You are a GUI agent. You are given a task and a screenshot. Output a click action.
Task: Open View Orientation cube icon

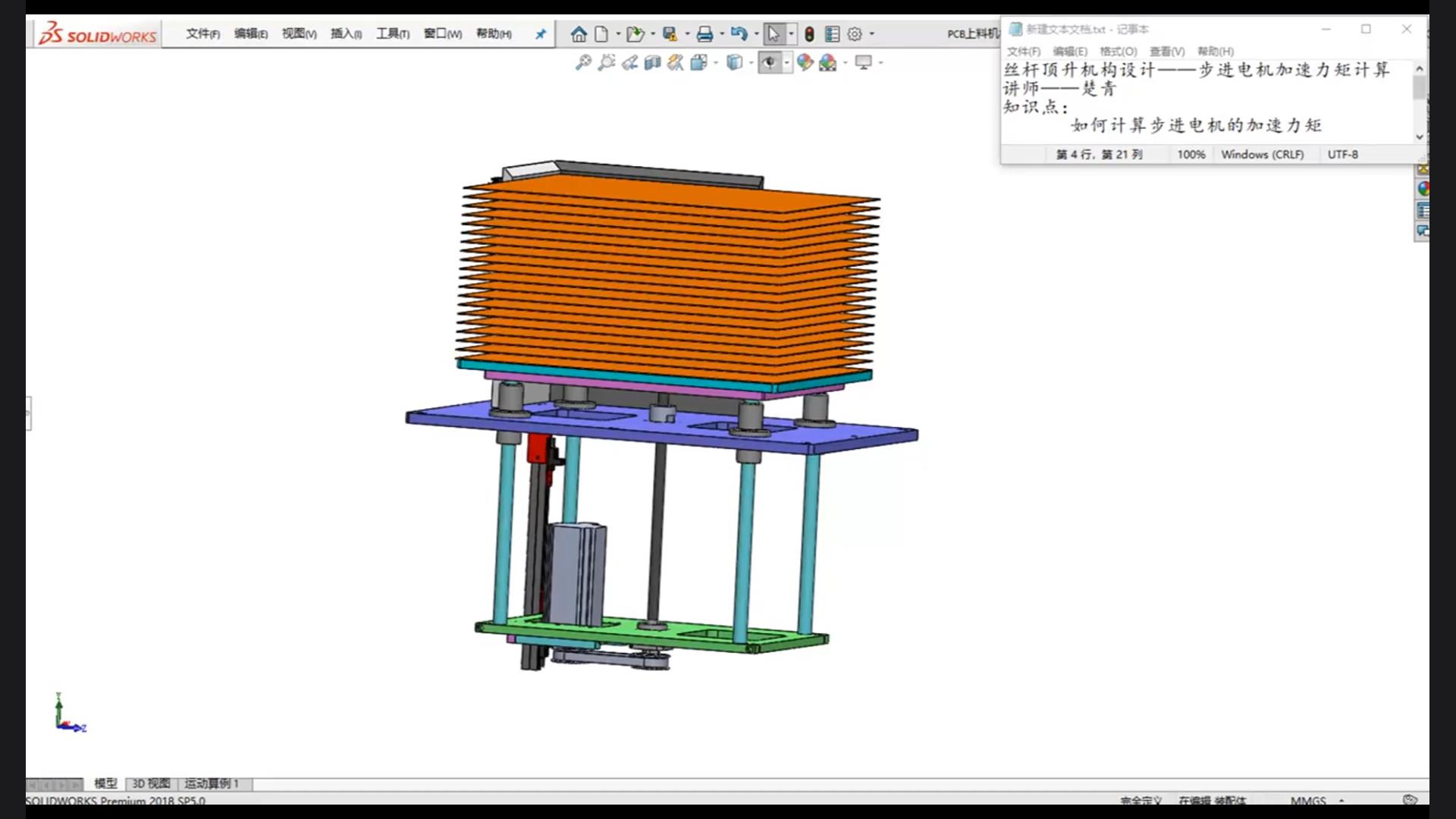coord(698,63)
